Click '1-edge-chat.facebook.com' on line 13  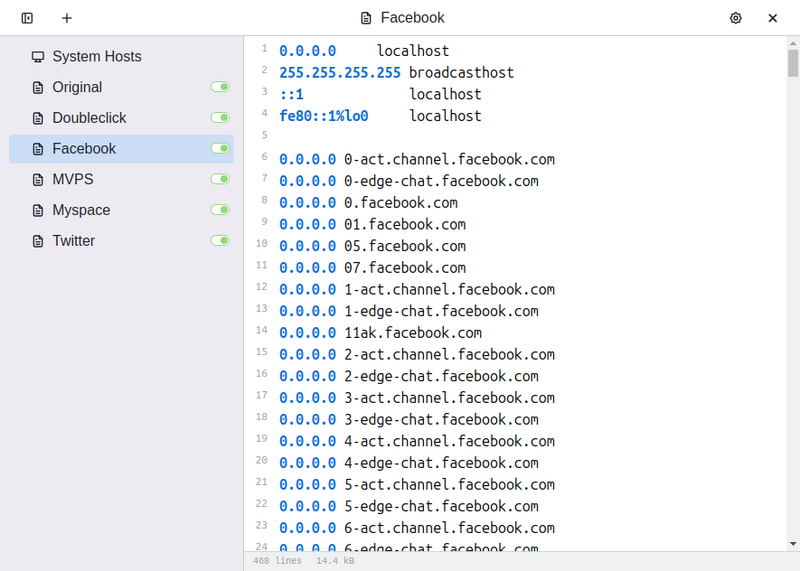coord(441,311)
